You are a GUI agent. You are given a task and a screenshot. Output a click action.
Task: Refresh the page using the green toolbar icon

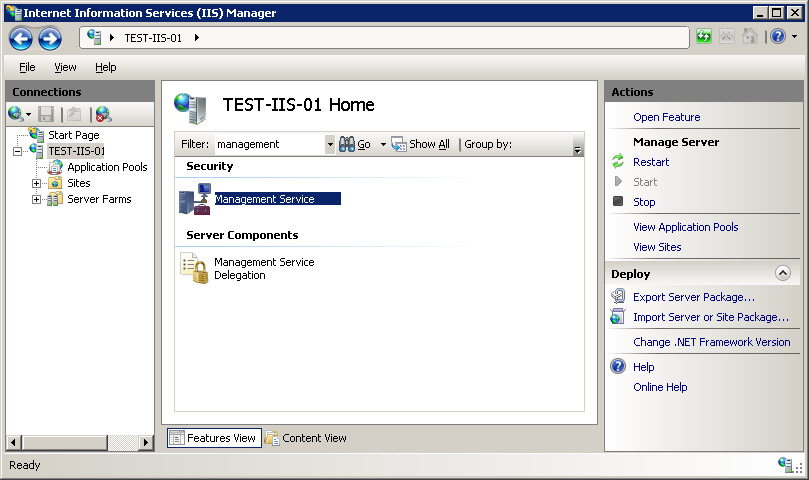pos(704,36)
